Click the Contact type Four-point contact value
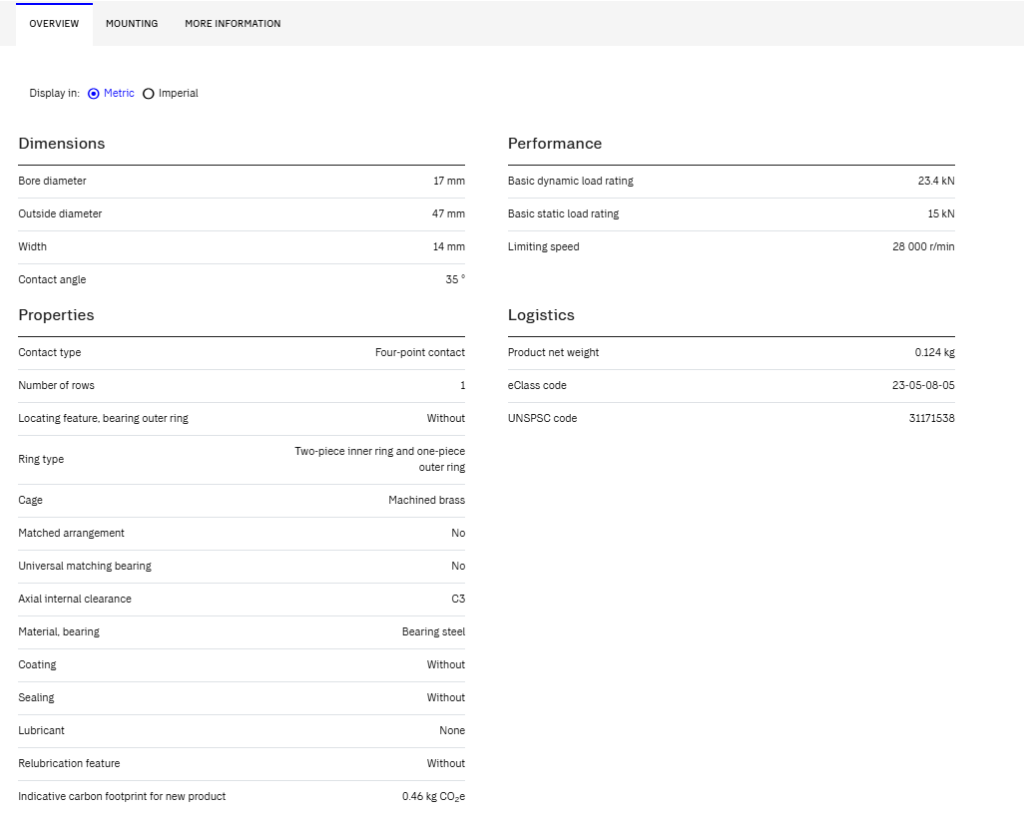The image size is (1024, 817). (420, 353)
